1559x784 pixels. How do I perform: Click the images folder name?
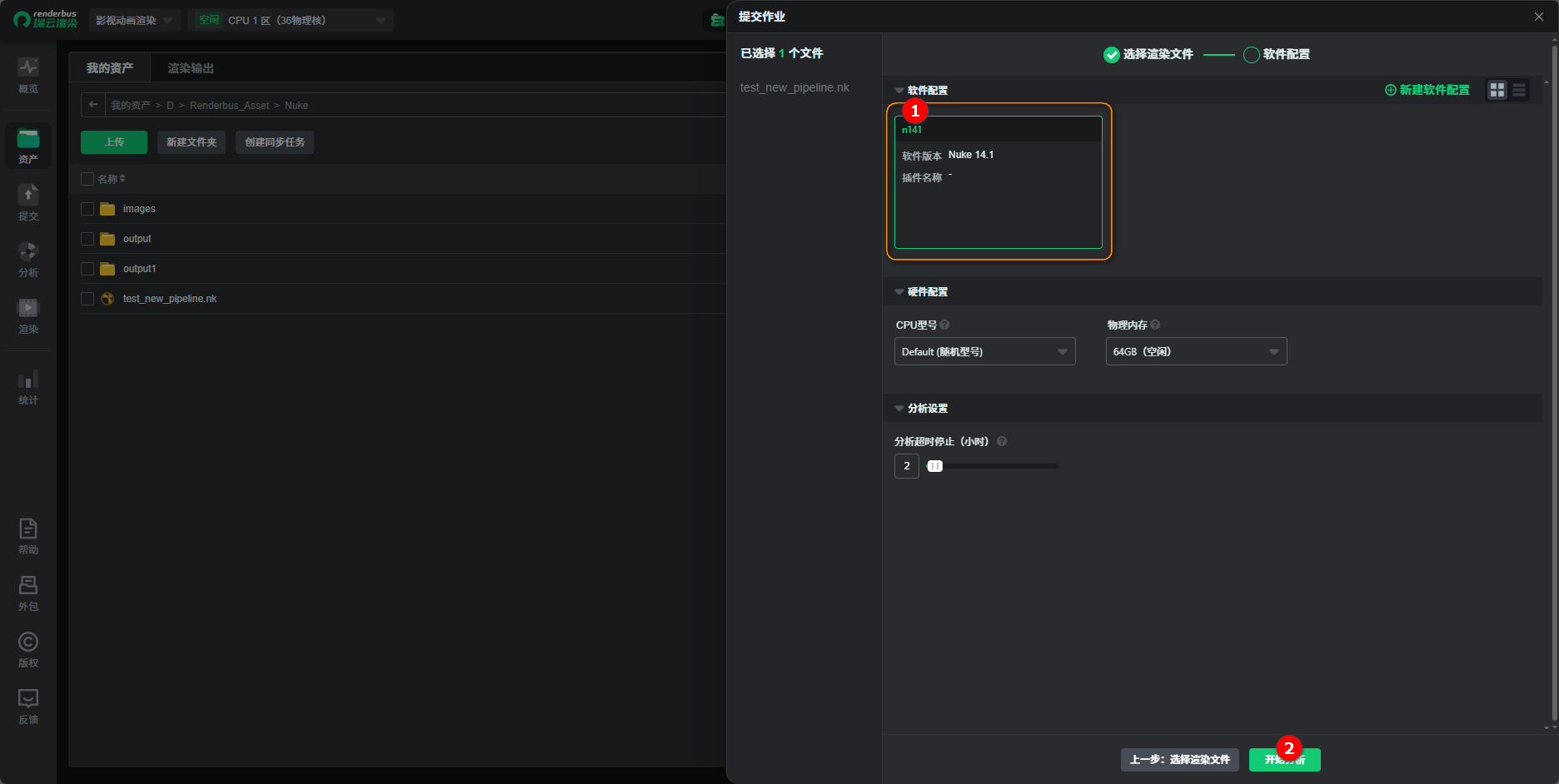pos(139,209)
